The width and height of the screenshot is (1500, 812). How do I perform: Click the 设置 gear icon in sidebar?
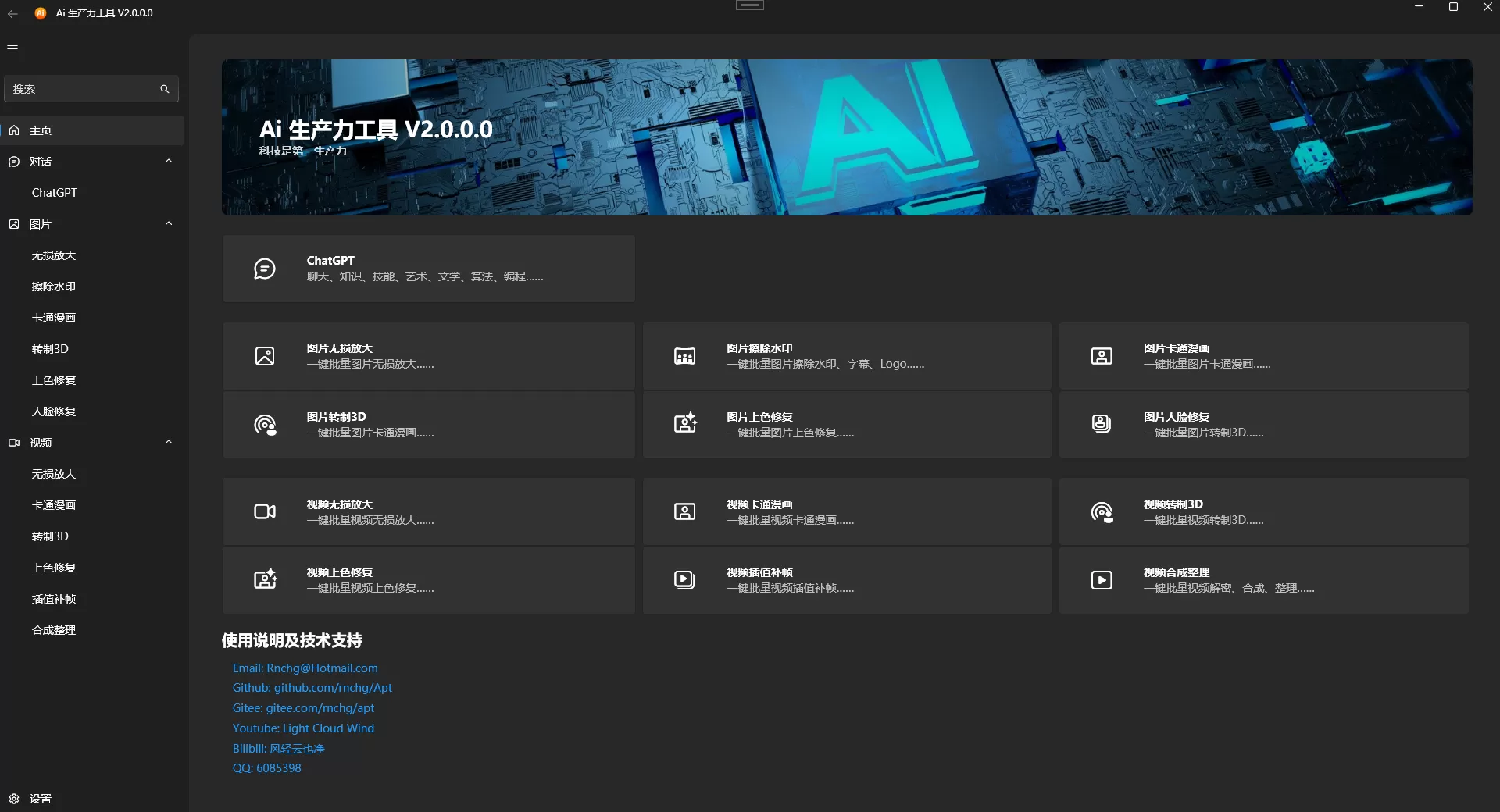coord(14,798)
